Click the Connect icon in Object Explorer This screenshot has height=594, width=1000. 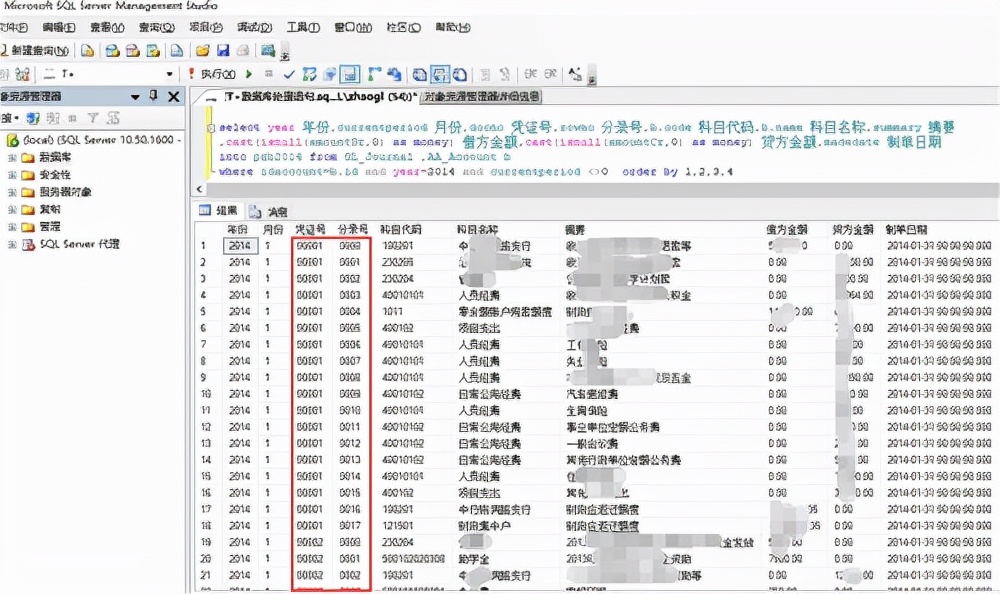tap(32, 117)
